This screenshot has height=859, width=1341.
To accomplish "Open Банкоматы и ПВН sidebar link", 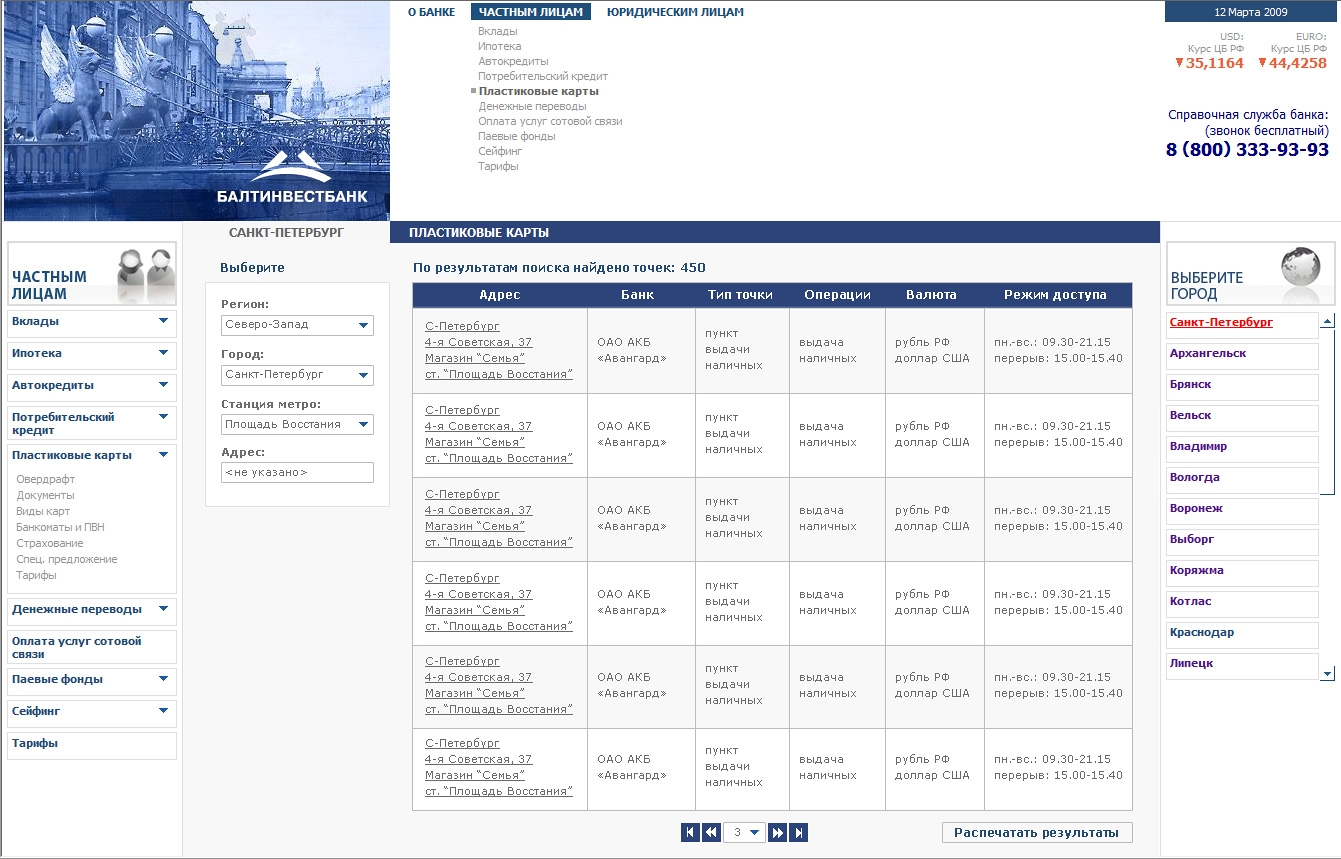I will click(x=60, y=527).
